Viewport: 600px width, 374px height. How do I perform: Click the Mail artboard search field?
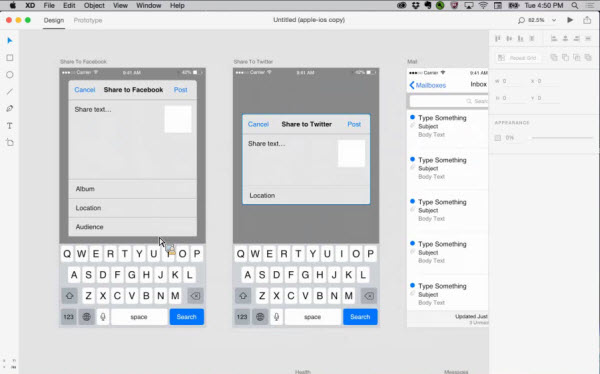448,101
